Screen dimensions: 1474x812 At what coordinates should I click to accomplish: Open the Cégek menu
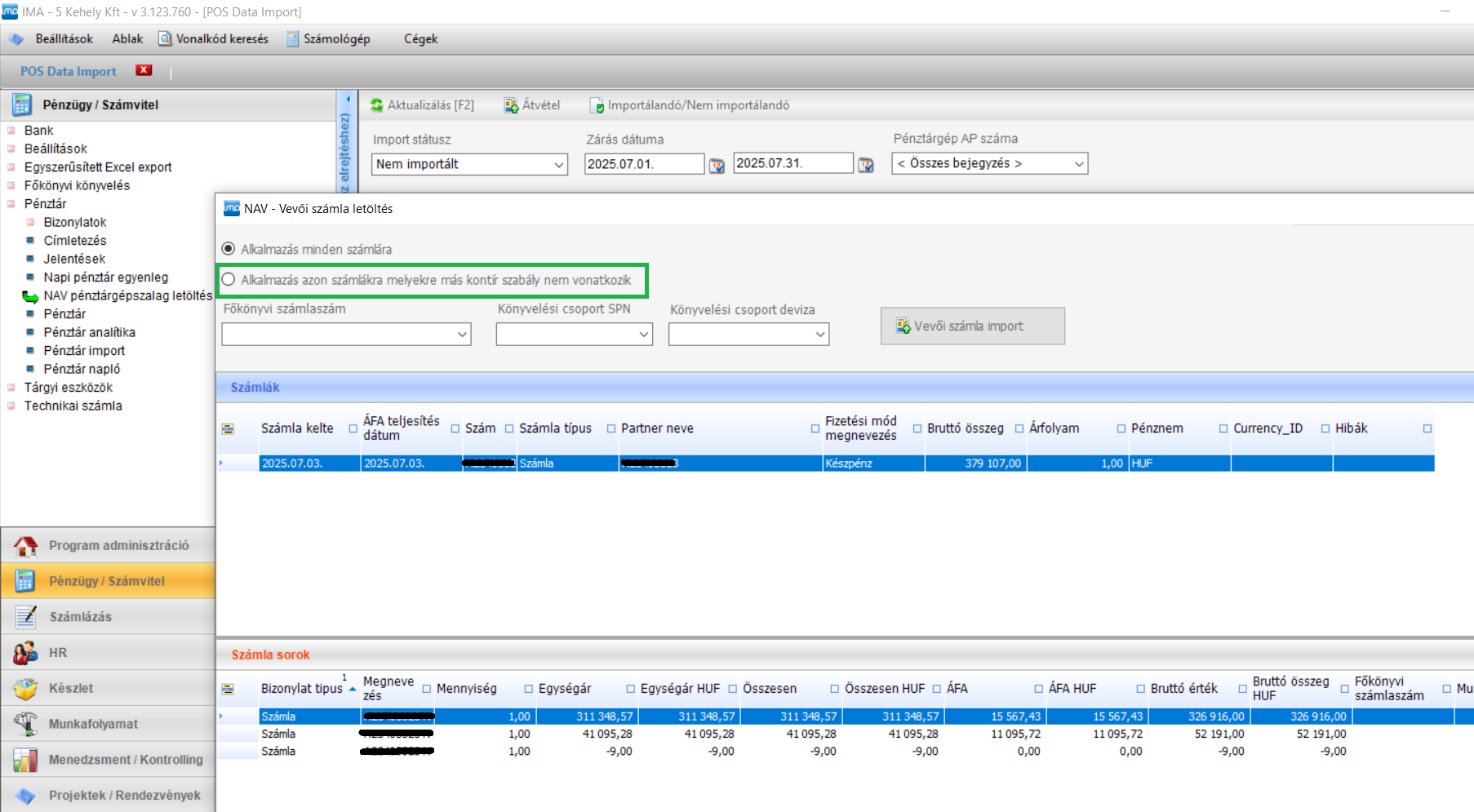click(x=420, y=39)
